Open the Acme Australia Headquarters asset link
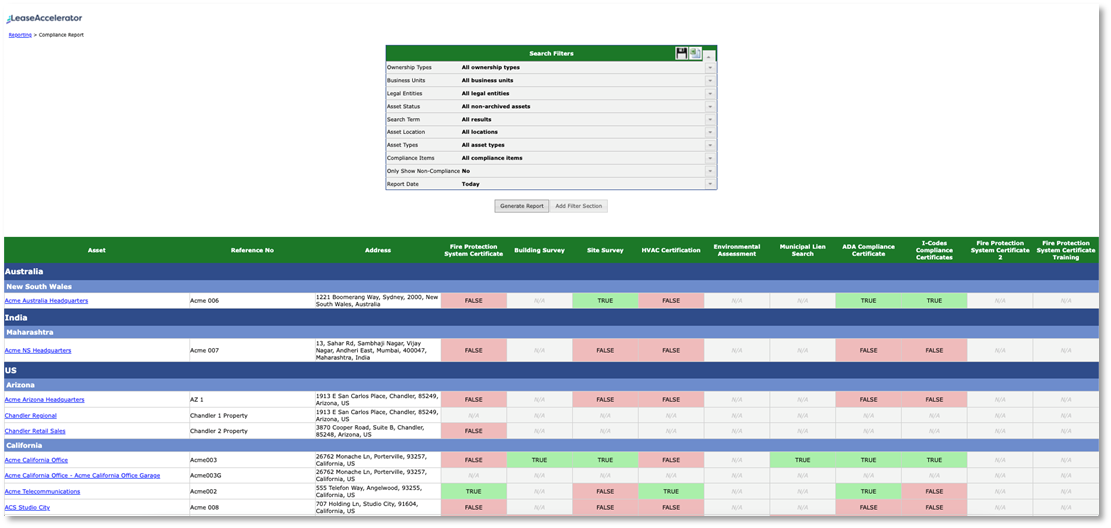 pyautogui.click(x=46, y=300)
